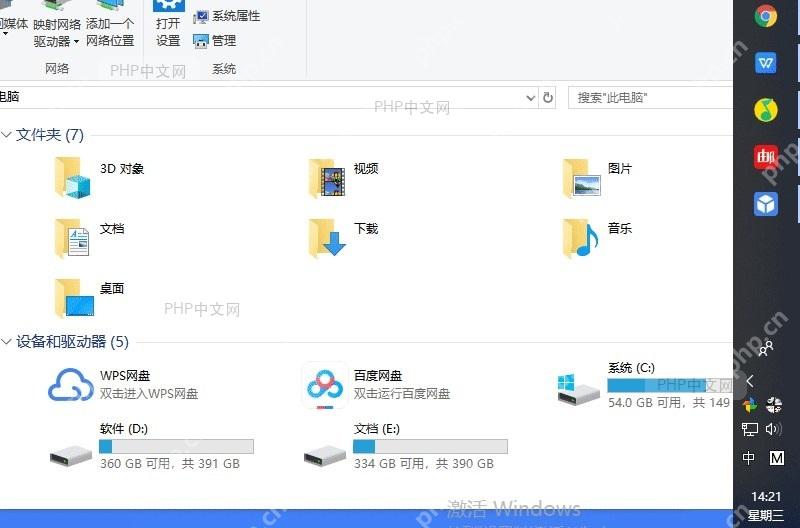The height and width of the screenshot is (528, 800).
Task: Open the 视频 folder
Action: tap(327, 178)
